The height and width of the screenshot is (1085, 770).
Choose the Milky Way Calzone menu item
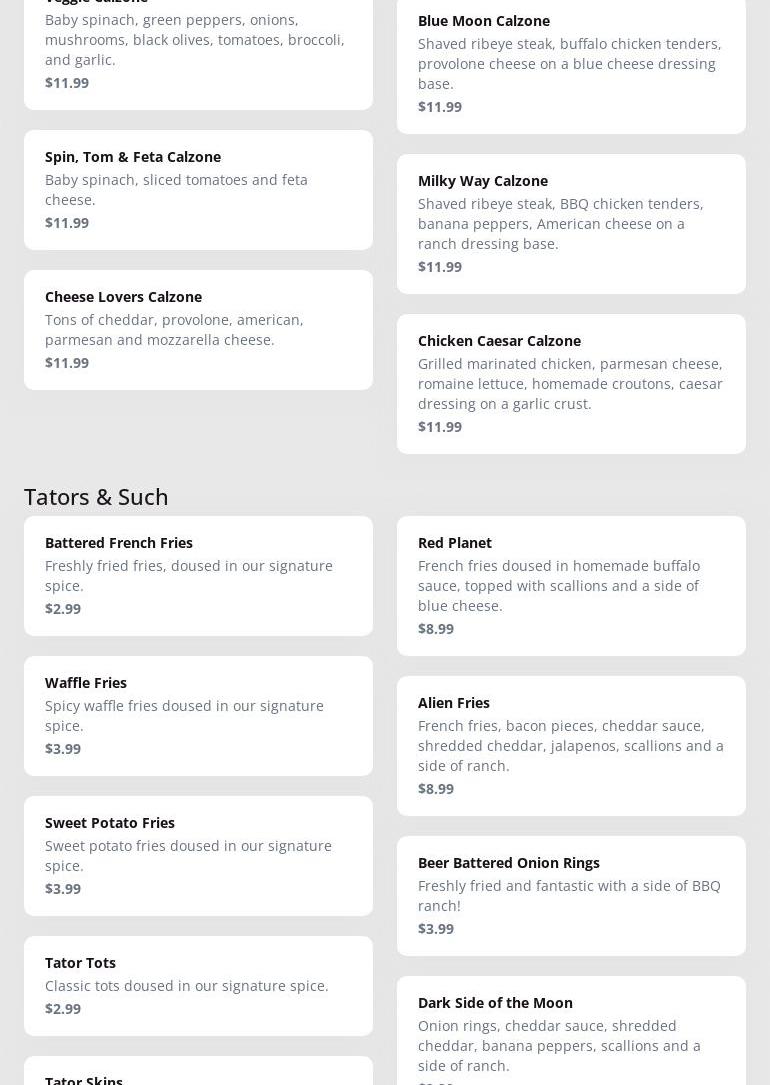[x=571, y=224]
